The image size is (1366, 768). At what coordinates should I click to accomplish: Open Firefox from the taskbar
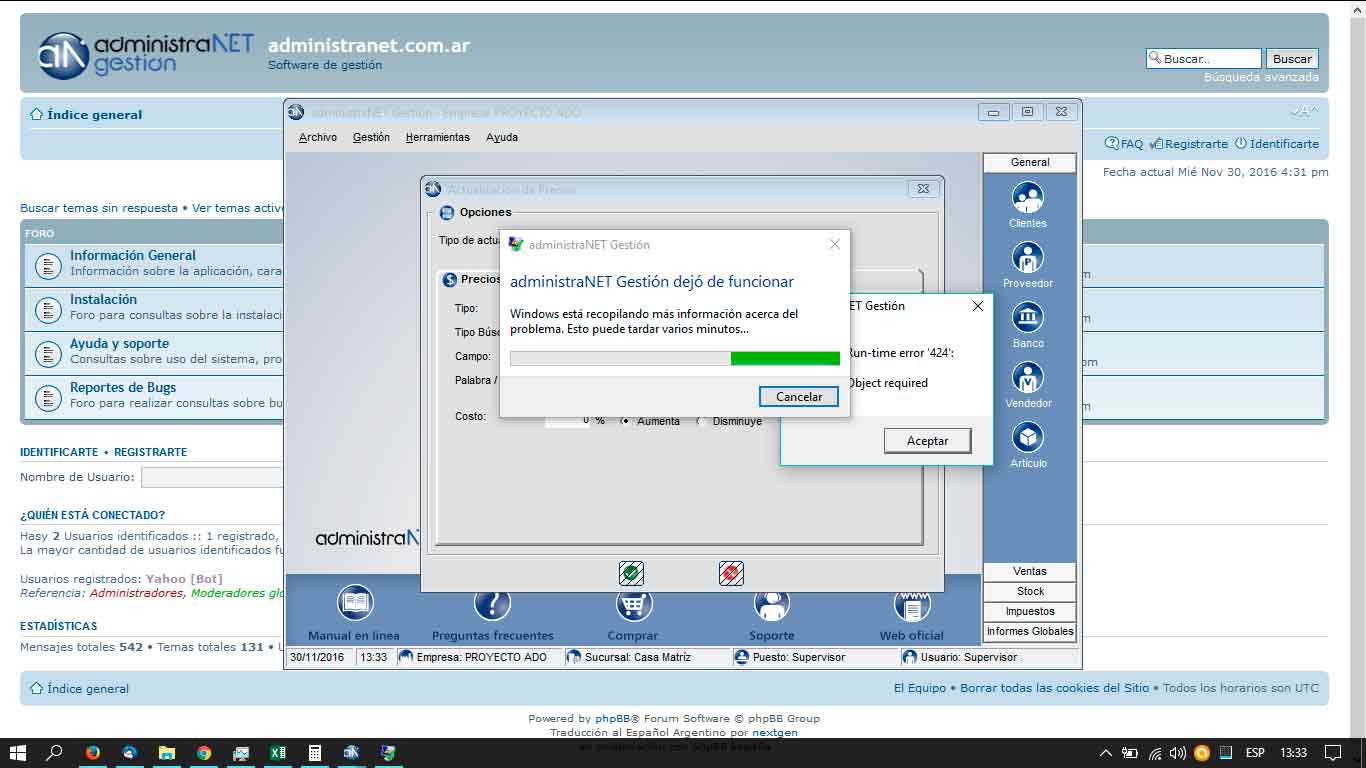(93, 753)
